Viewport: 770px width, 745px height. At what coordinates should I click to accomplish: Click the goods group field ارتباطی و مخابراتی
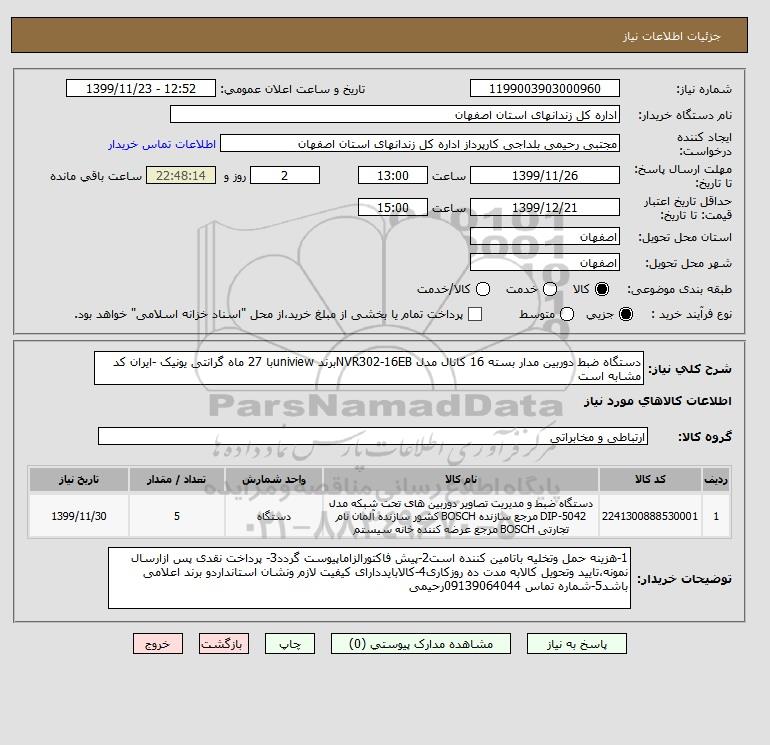pyautogui.click(x=373, y=436)
